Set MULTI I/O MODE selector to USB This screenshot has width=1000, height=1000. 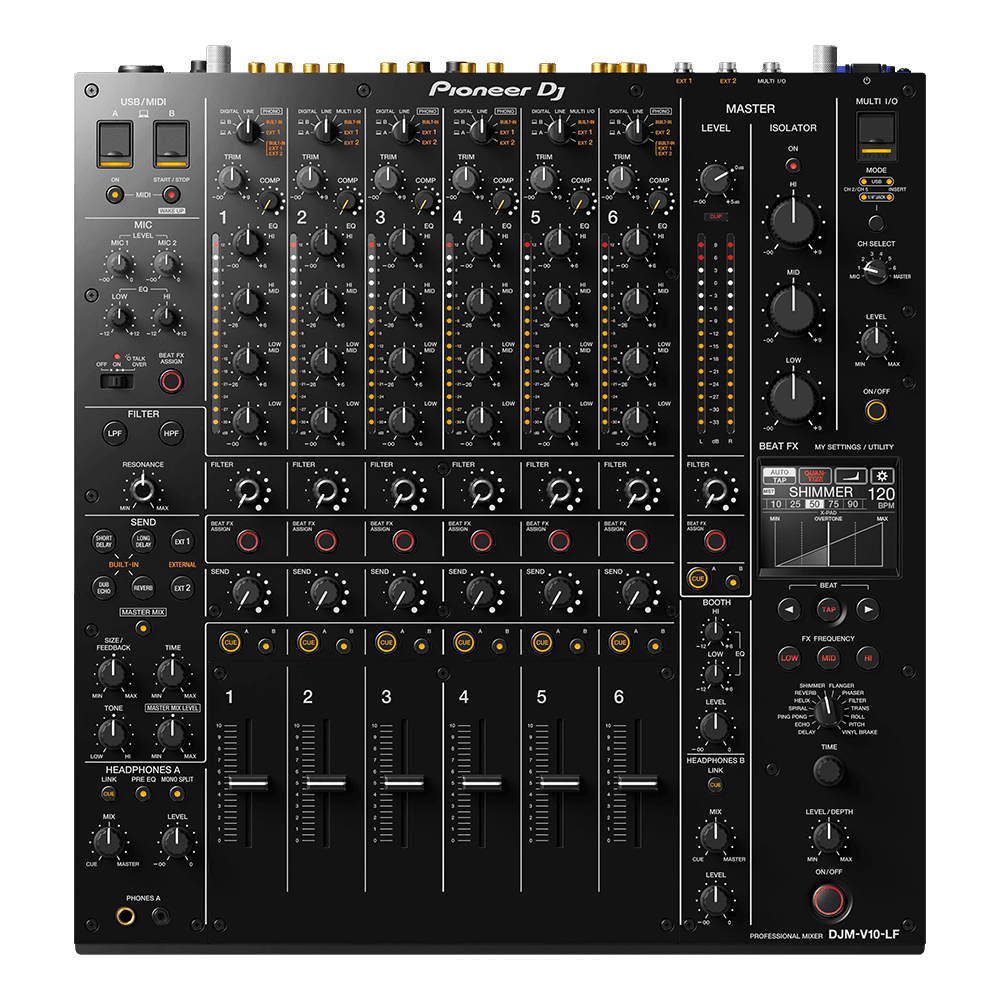point(877,181)
